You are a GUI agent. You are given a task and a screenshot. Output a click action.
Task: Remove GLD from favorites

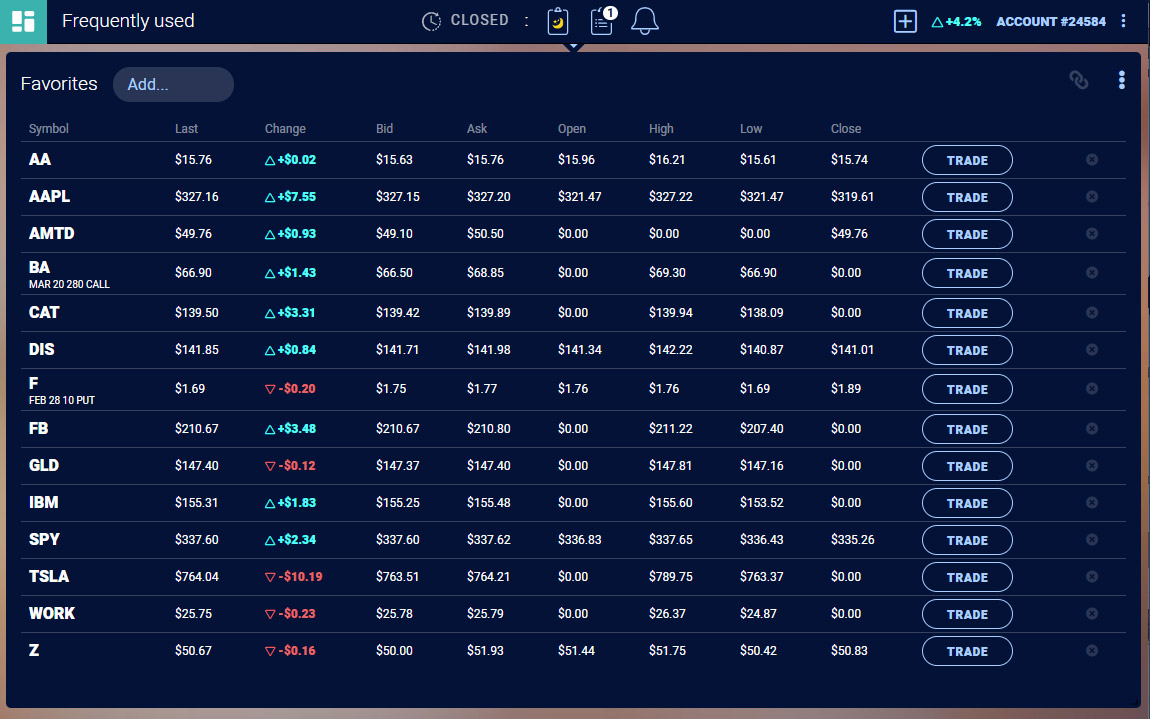1092,465
